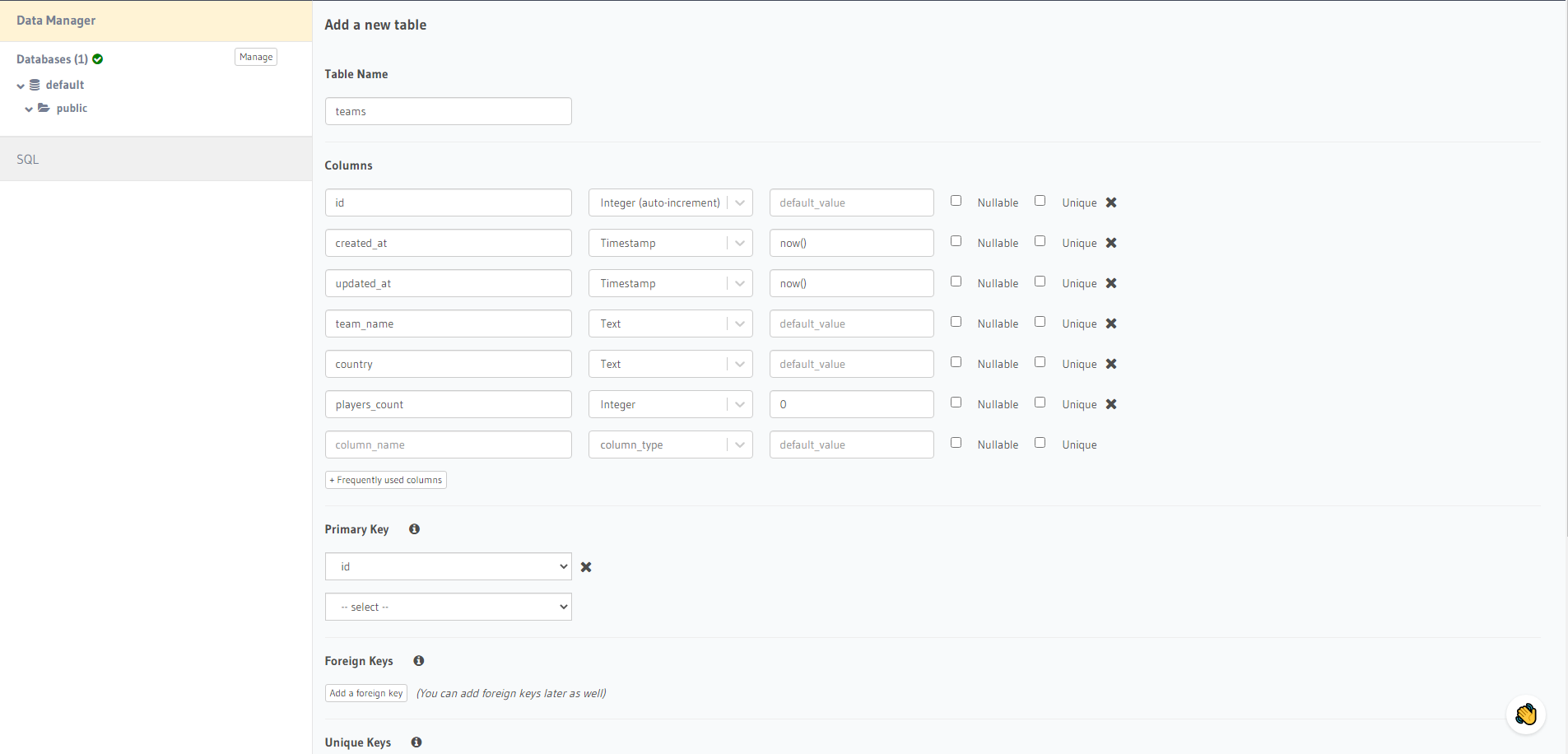Toggle Unique for the country column

1040,362
